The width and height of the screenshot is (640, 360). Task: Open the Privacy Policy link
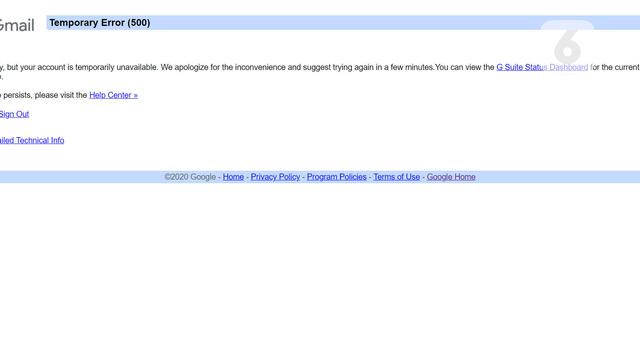pos(275,177)
